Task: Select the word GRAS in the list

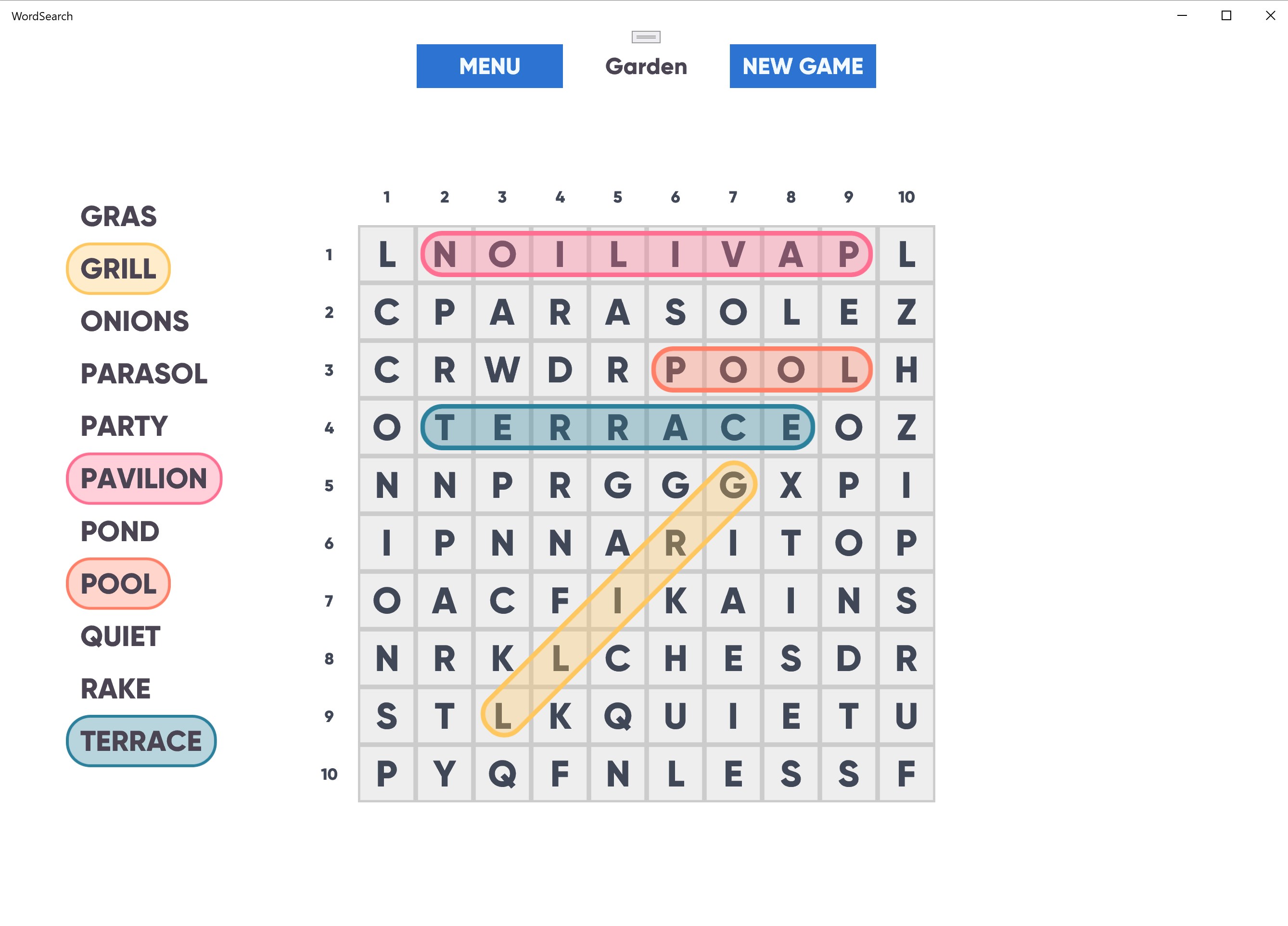Action: [118, 216]
